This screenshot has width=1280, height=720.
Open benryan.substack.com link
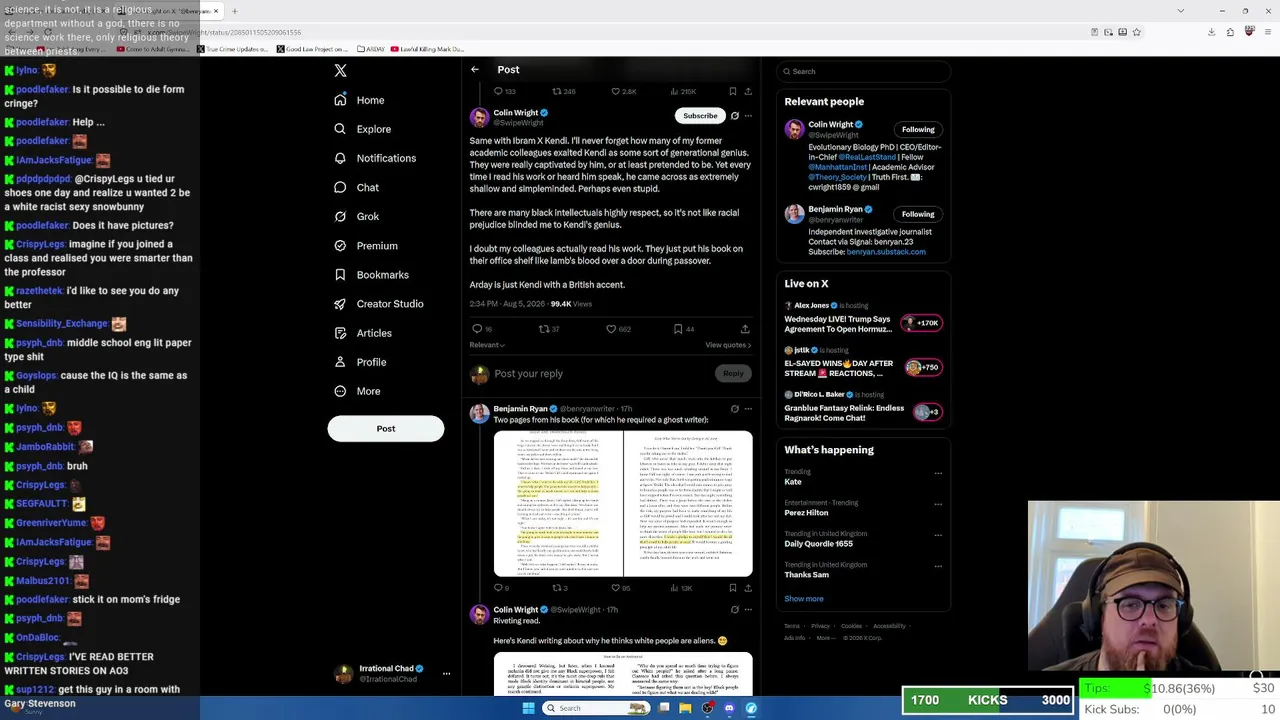886,252
